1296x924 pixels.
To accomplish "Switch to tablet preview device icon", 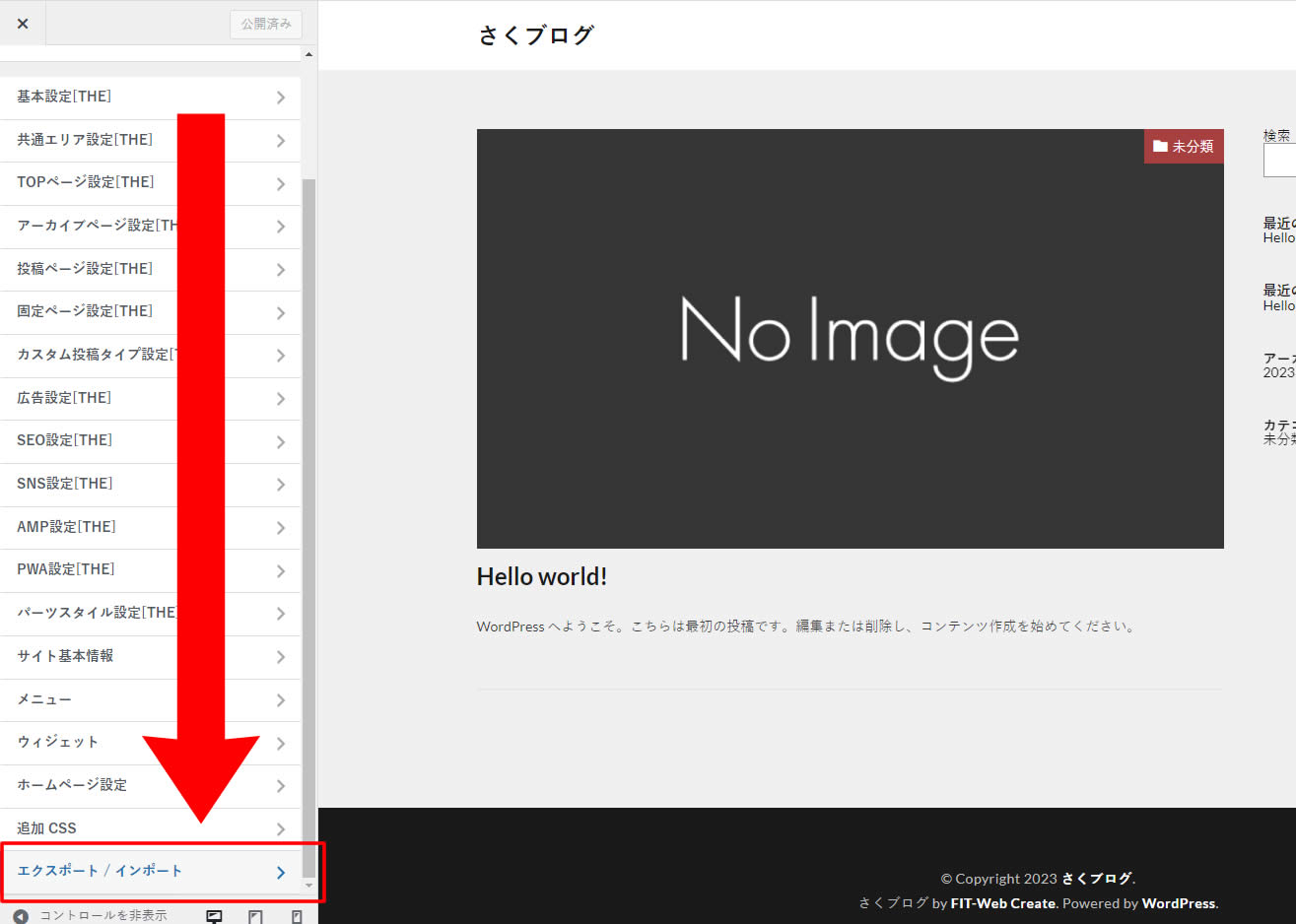I will [x=255, y=916].
